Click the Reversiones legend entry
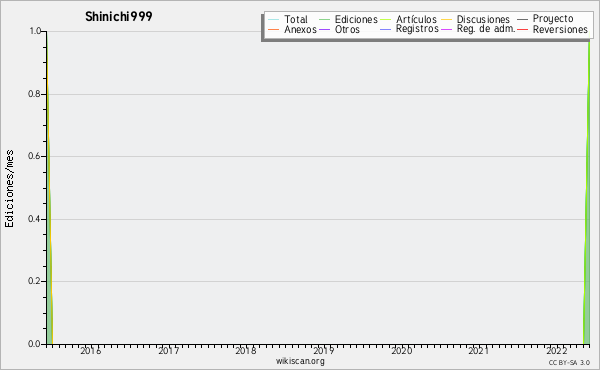Viewport: 600px width, 370px height. [560, 29]
